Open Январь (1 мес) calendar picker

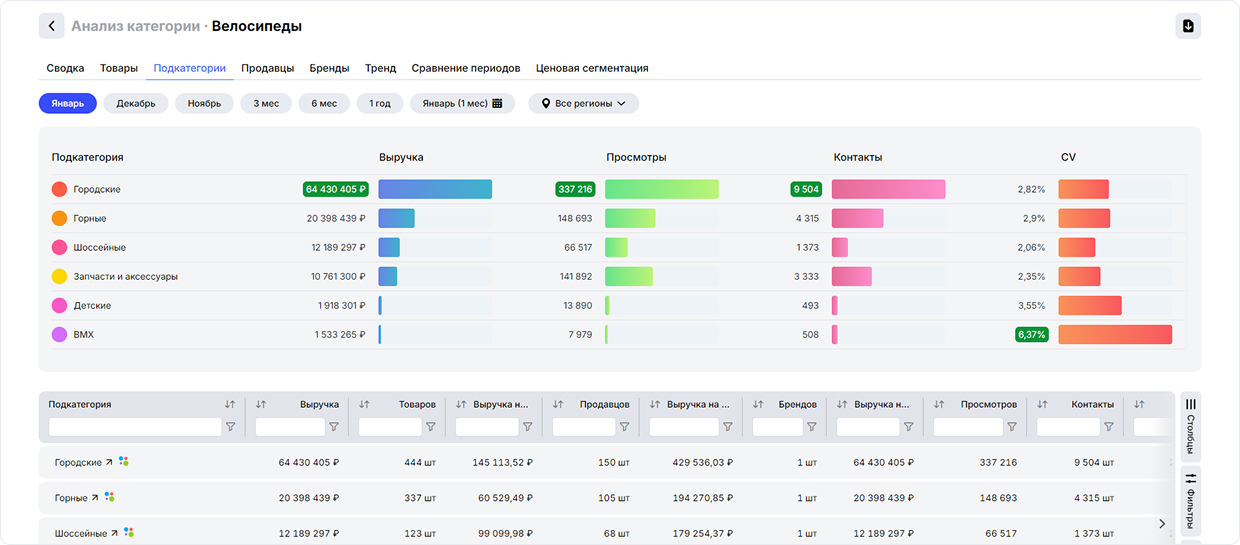[x=462, y=104]
